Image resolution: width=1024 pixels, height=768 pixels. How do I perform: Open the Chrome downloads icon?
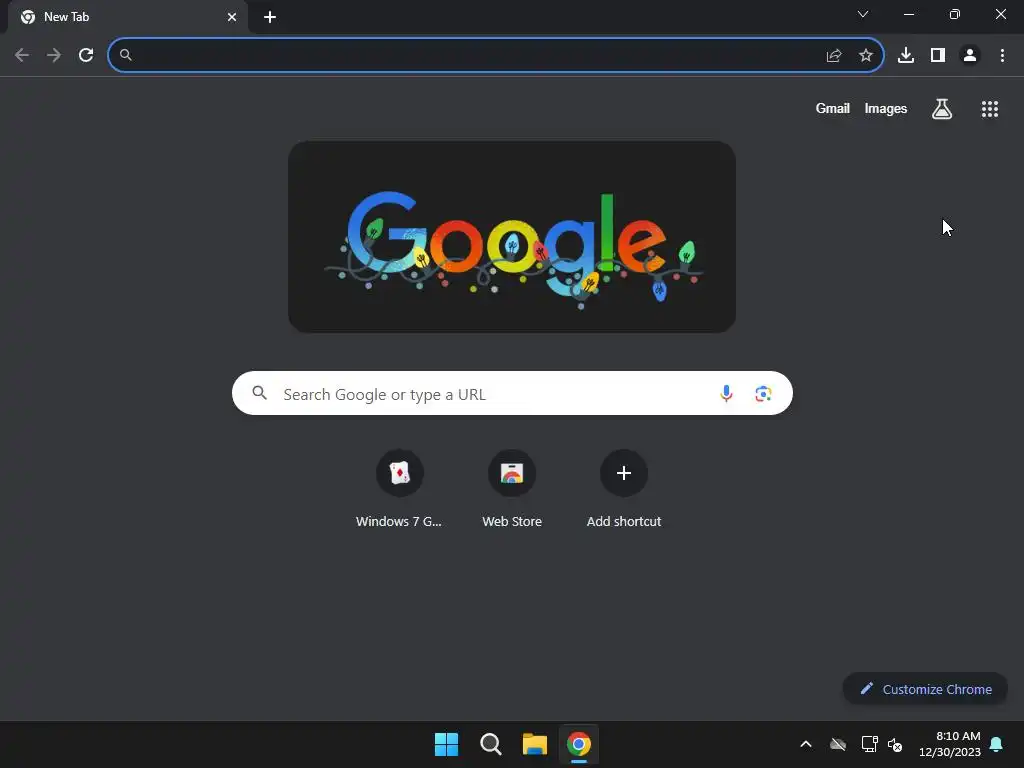pyautogui.click(x=906, y=56)
